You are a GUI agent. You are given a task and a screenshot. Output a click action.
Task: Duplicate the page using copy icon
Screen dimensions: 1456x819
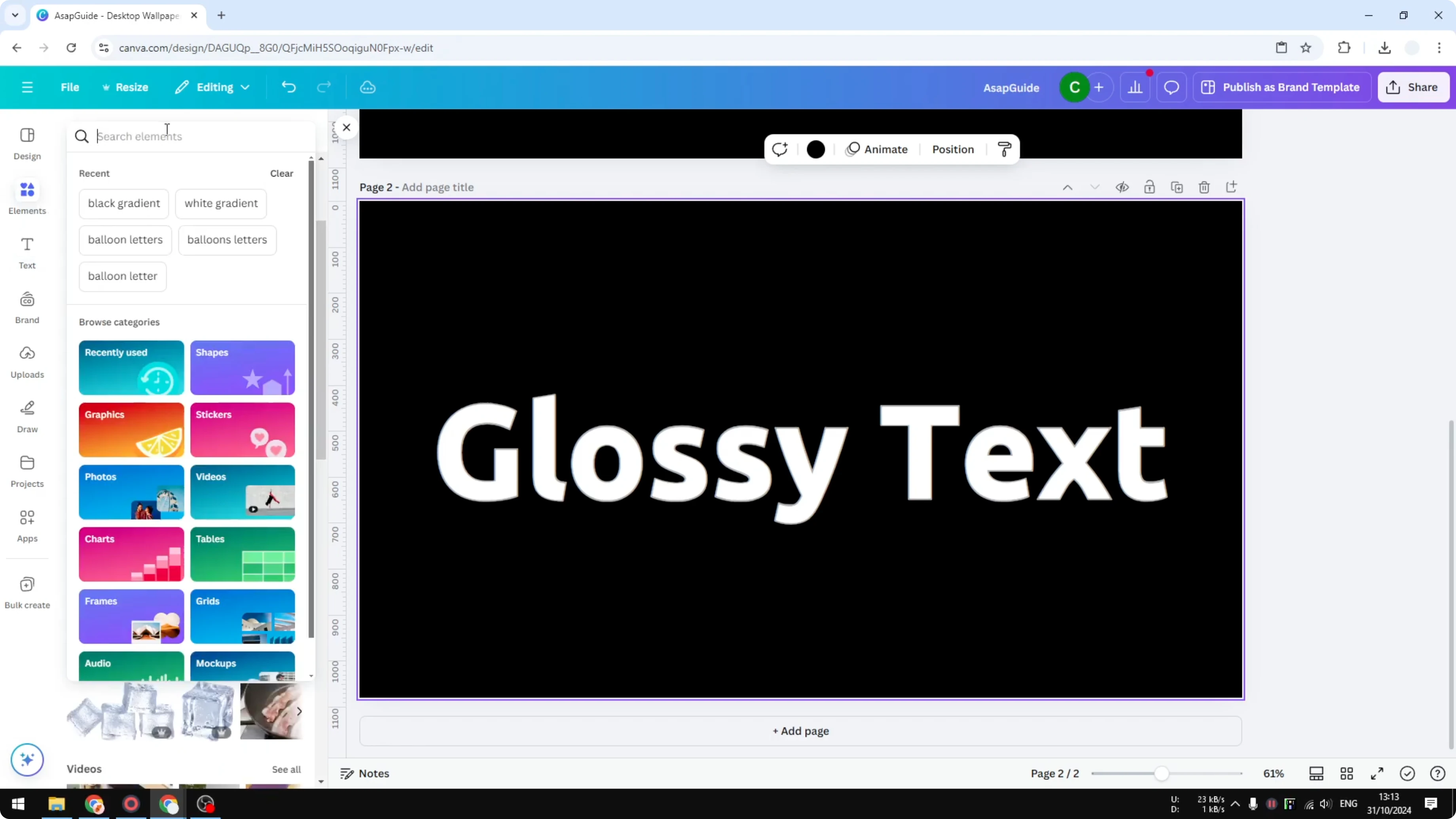coord(1177,186)
